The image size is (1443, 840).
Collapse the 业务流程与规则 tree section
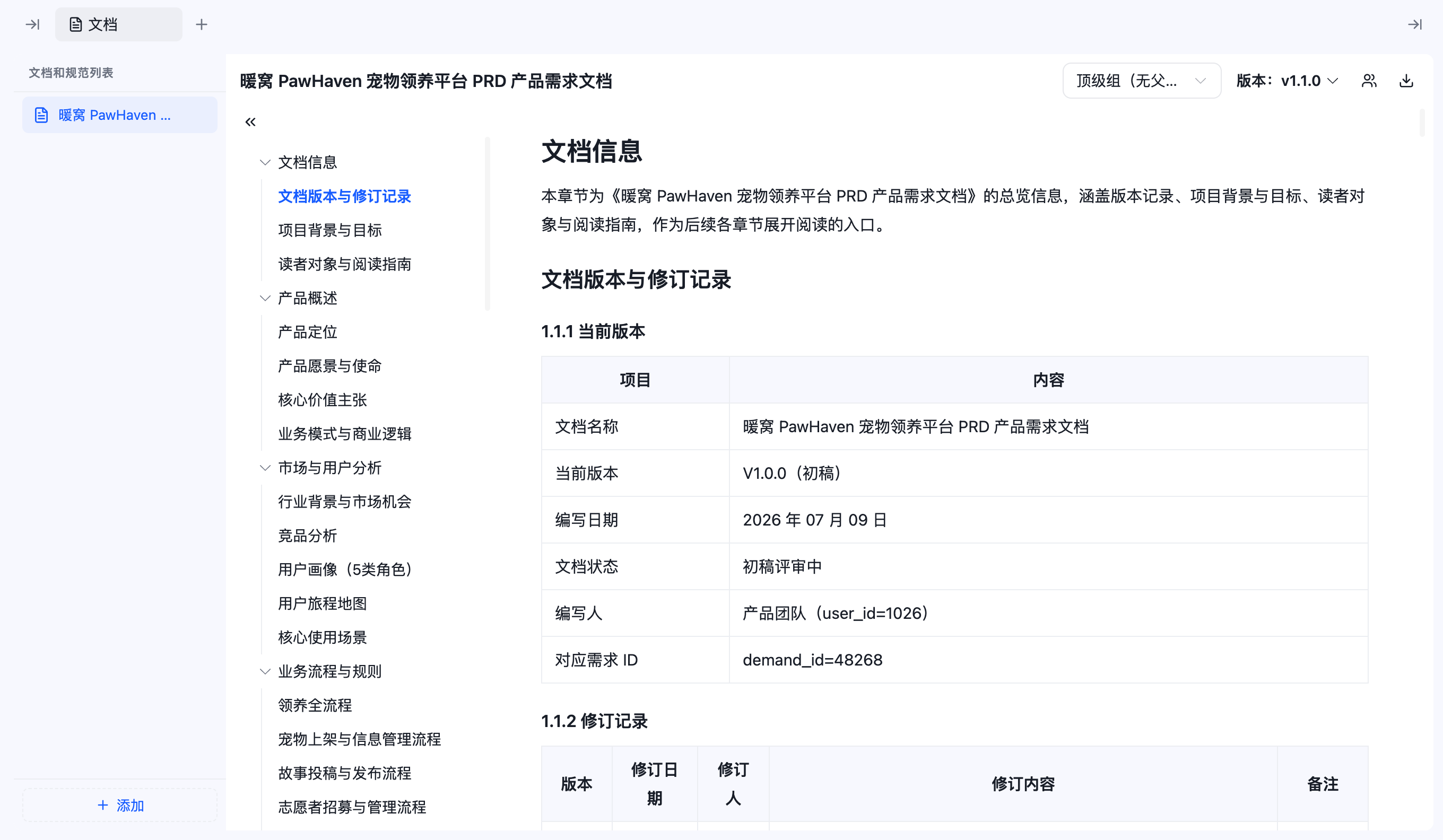[265, 672]
